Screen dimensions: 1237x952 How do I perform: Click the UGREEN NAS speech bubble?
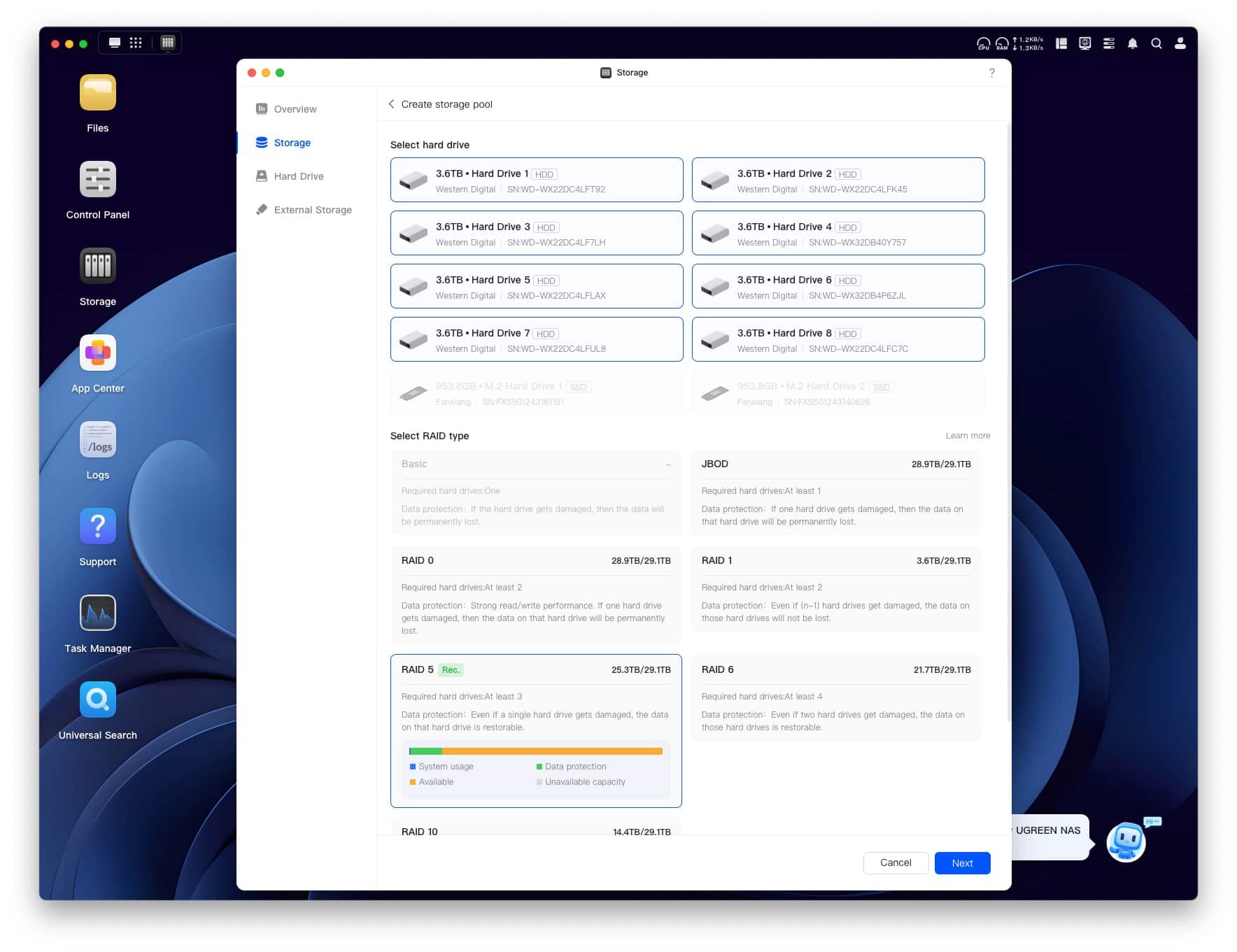[x=1049, y=836]
